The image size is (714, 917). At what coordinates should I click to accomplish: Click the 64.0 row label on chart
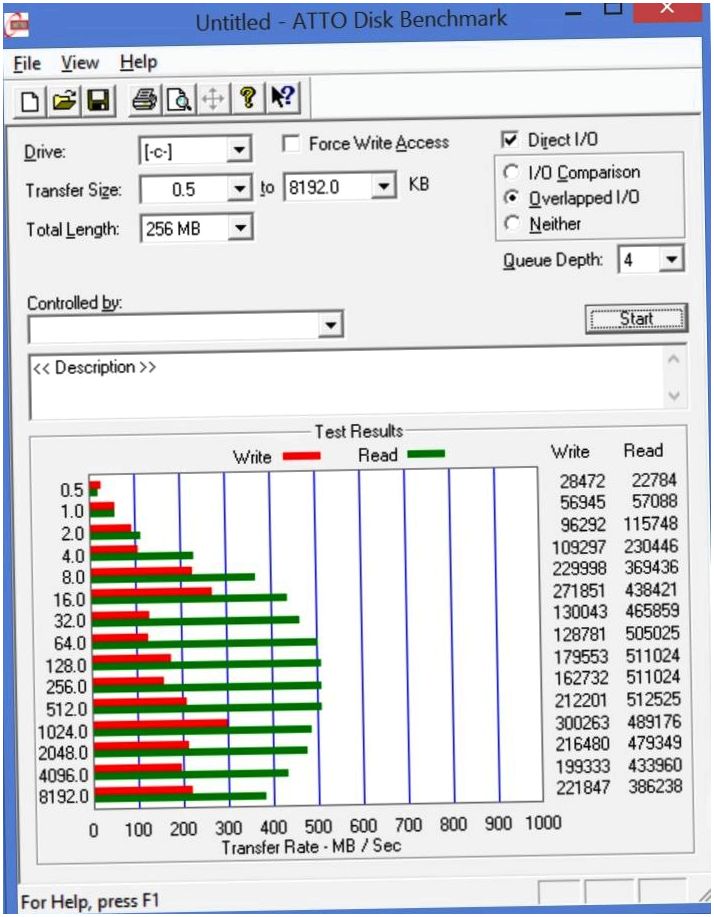point(70,643)
